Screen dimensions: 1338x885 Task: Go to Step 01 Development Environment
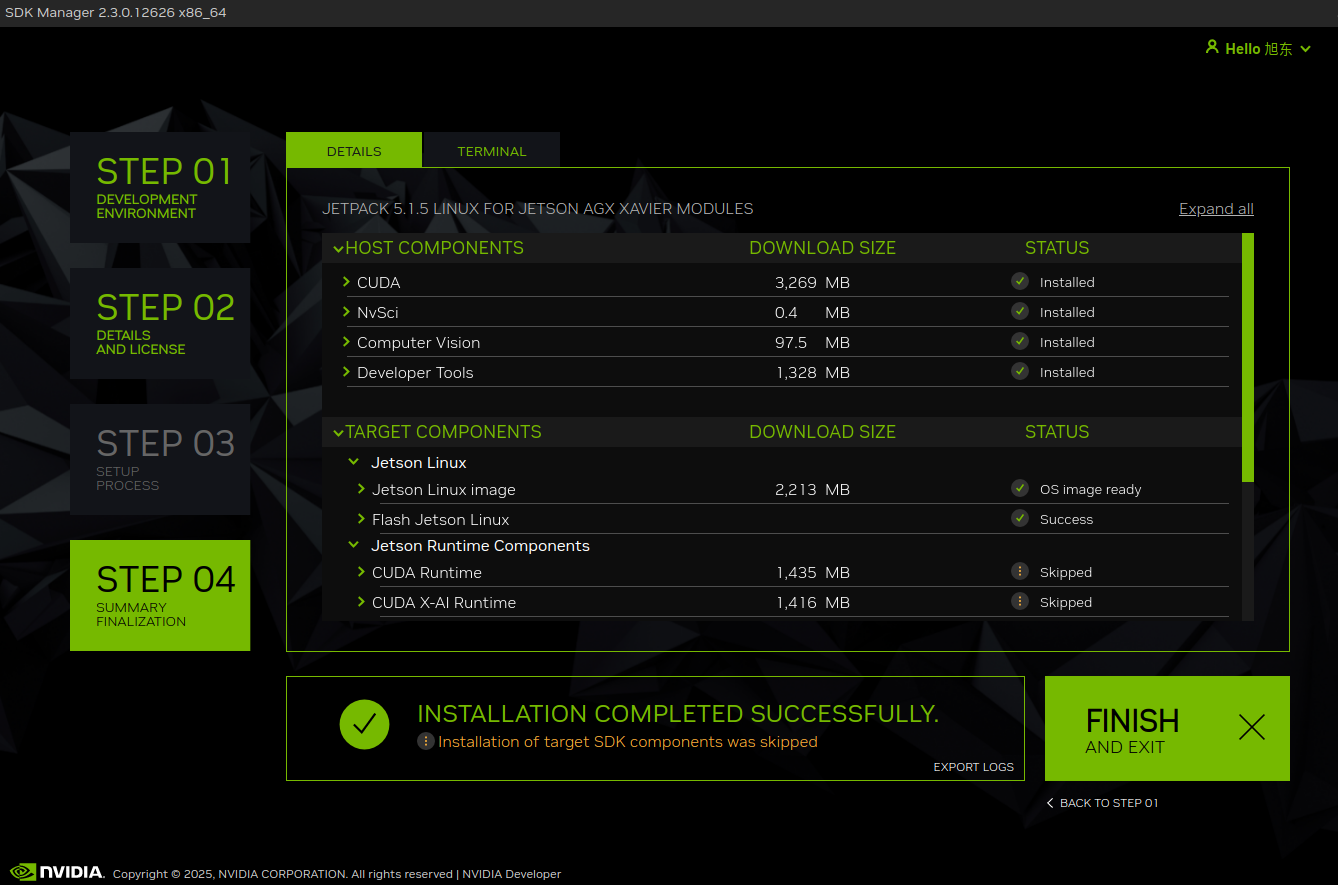pos(160,187)
